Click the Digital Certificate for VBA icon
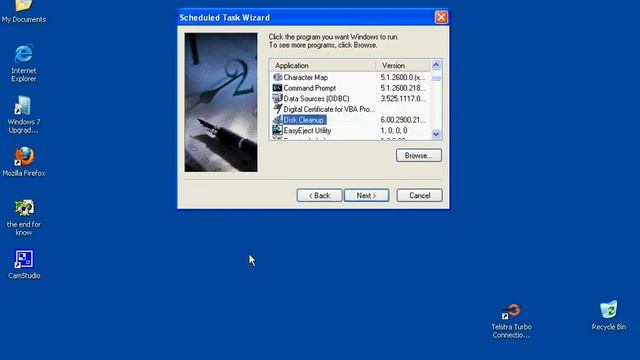640x360 pixels. 278,109
